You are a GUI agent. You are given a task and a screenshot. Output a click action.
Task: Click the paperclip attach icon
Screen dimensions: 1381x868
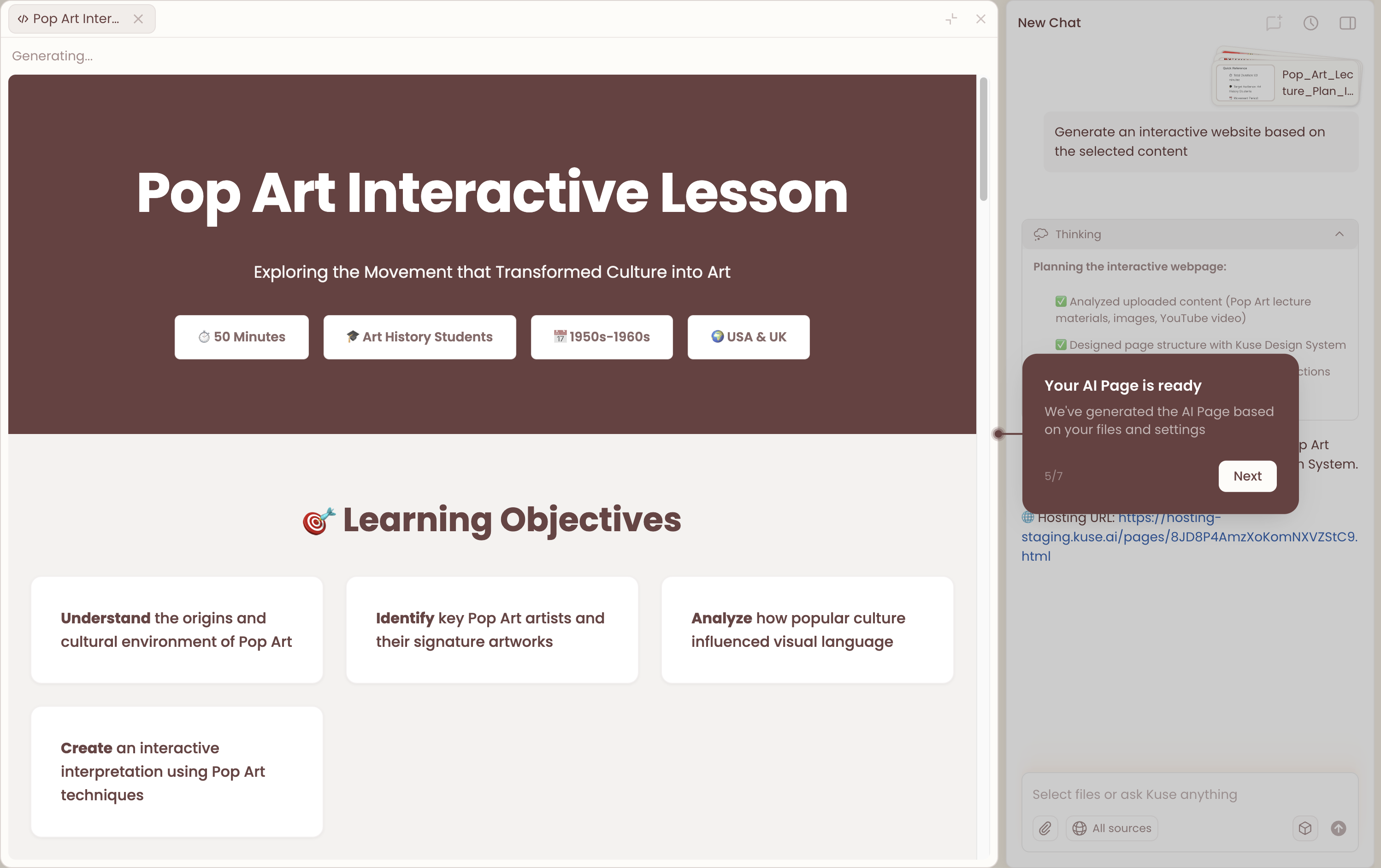click(1045, 828)
